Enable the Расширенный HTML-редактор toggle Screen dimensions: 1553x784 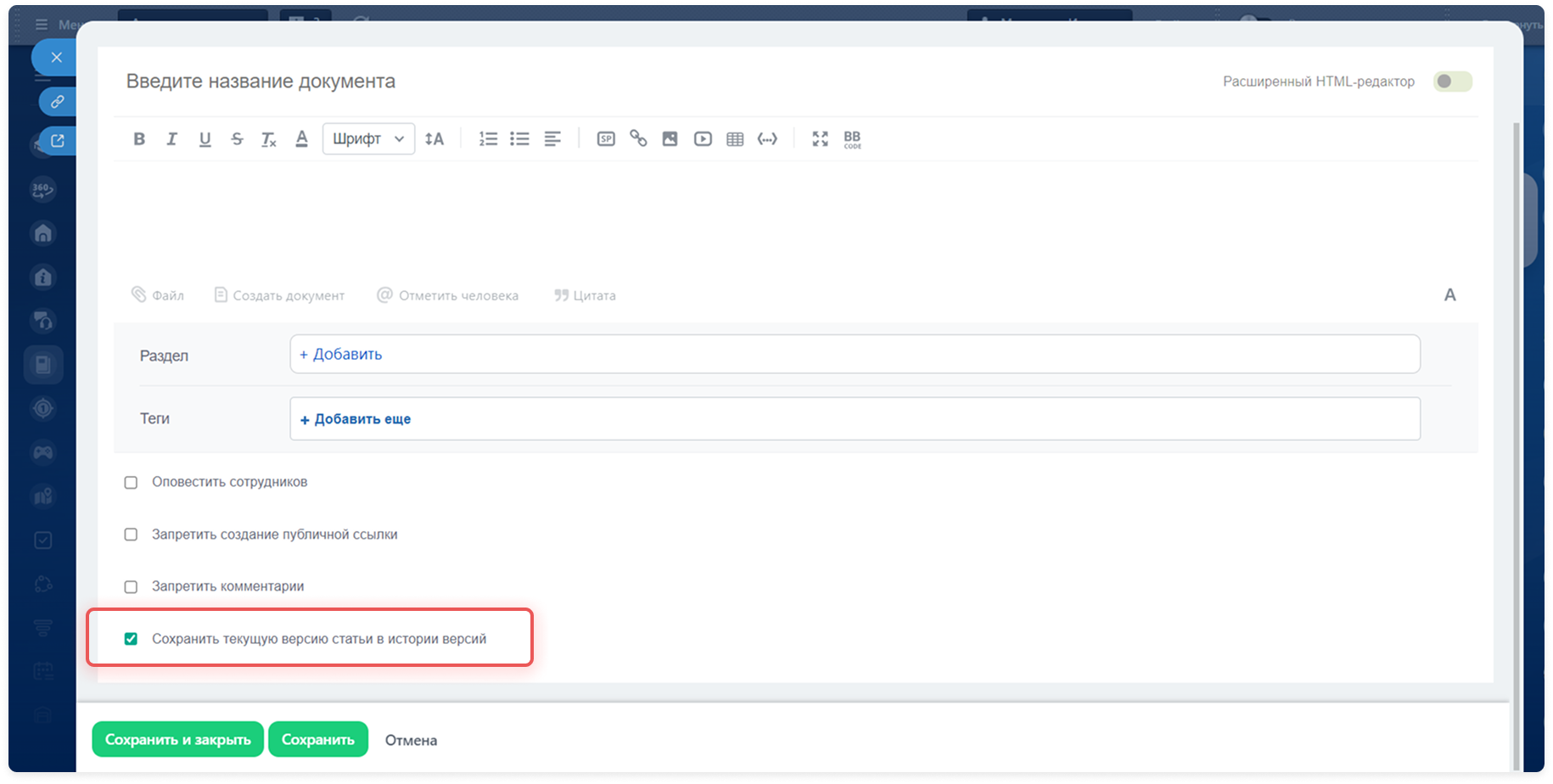tap(1452, 81)
